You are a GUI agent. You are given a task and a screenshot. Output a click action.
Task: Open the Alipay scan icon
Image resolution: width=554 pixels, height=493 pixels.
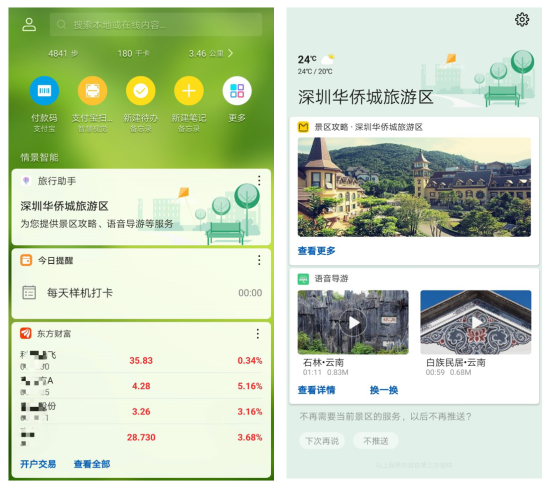click(92, 91)
